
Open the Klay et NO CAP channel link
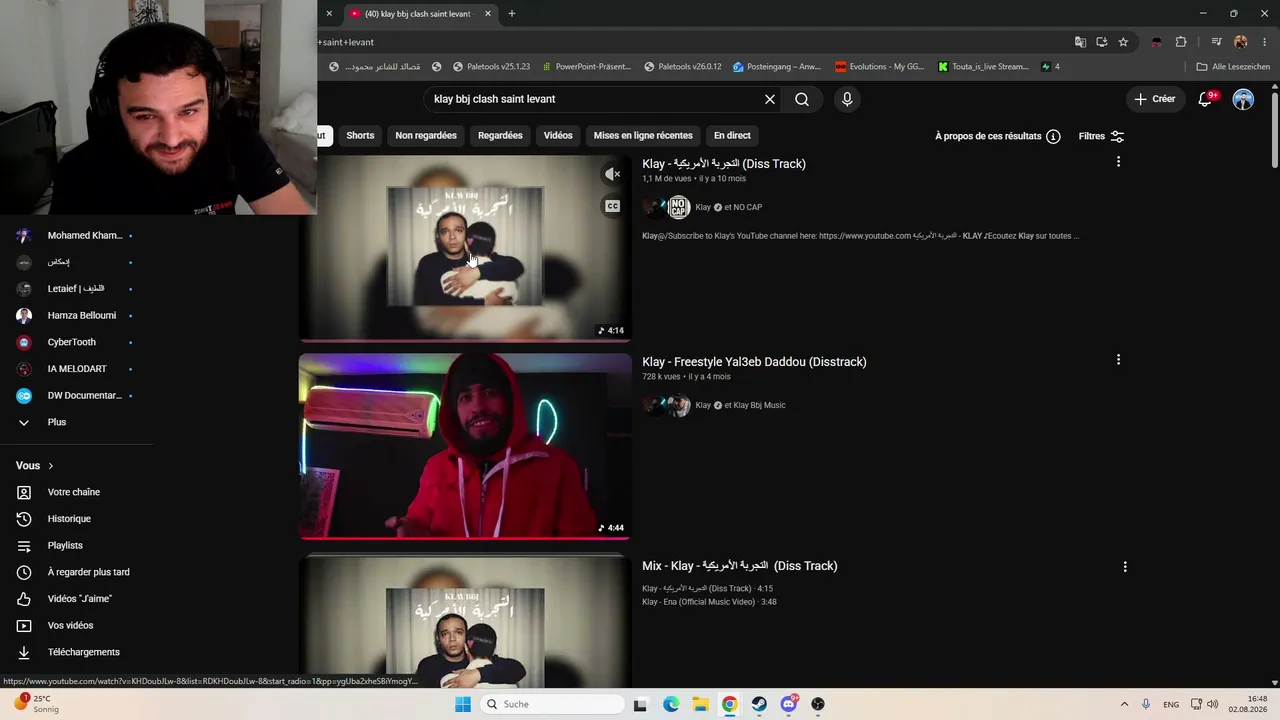[x=728, y=207]
